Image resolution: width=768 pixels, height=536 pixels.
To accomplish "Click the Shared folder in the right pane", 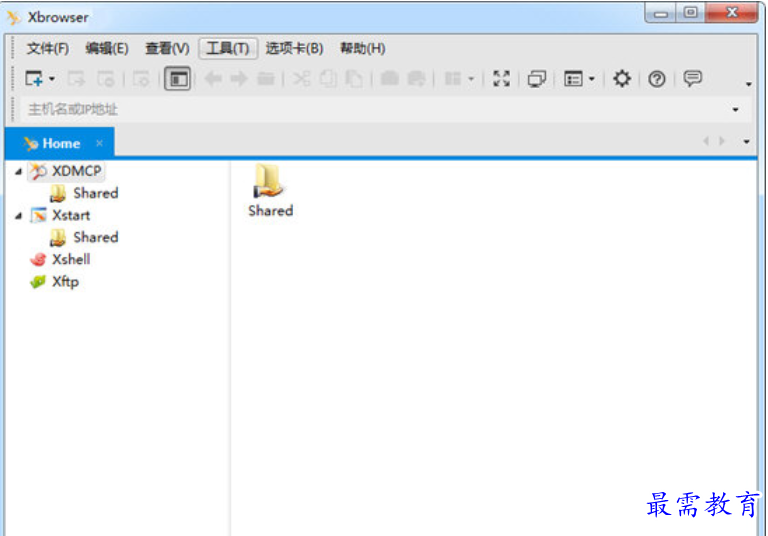I will click(x=270, y=190).
